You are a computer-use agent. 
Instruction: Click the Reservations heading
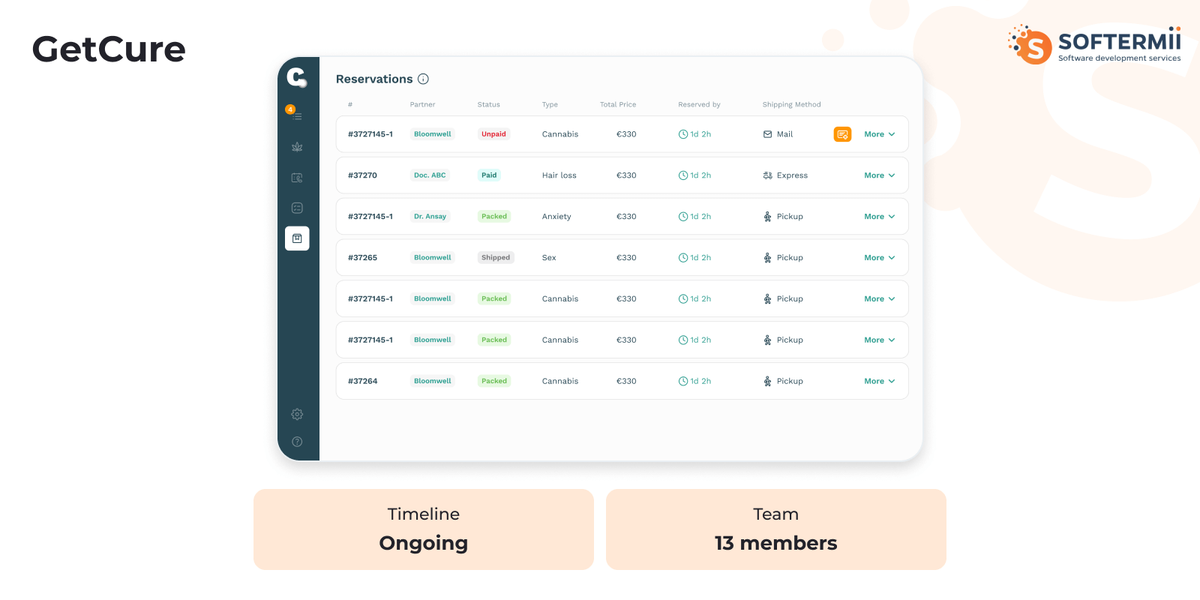click(x=374, y=79)
